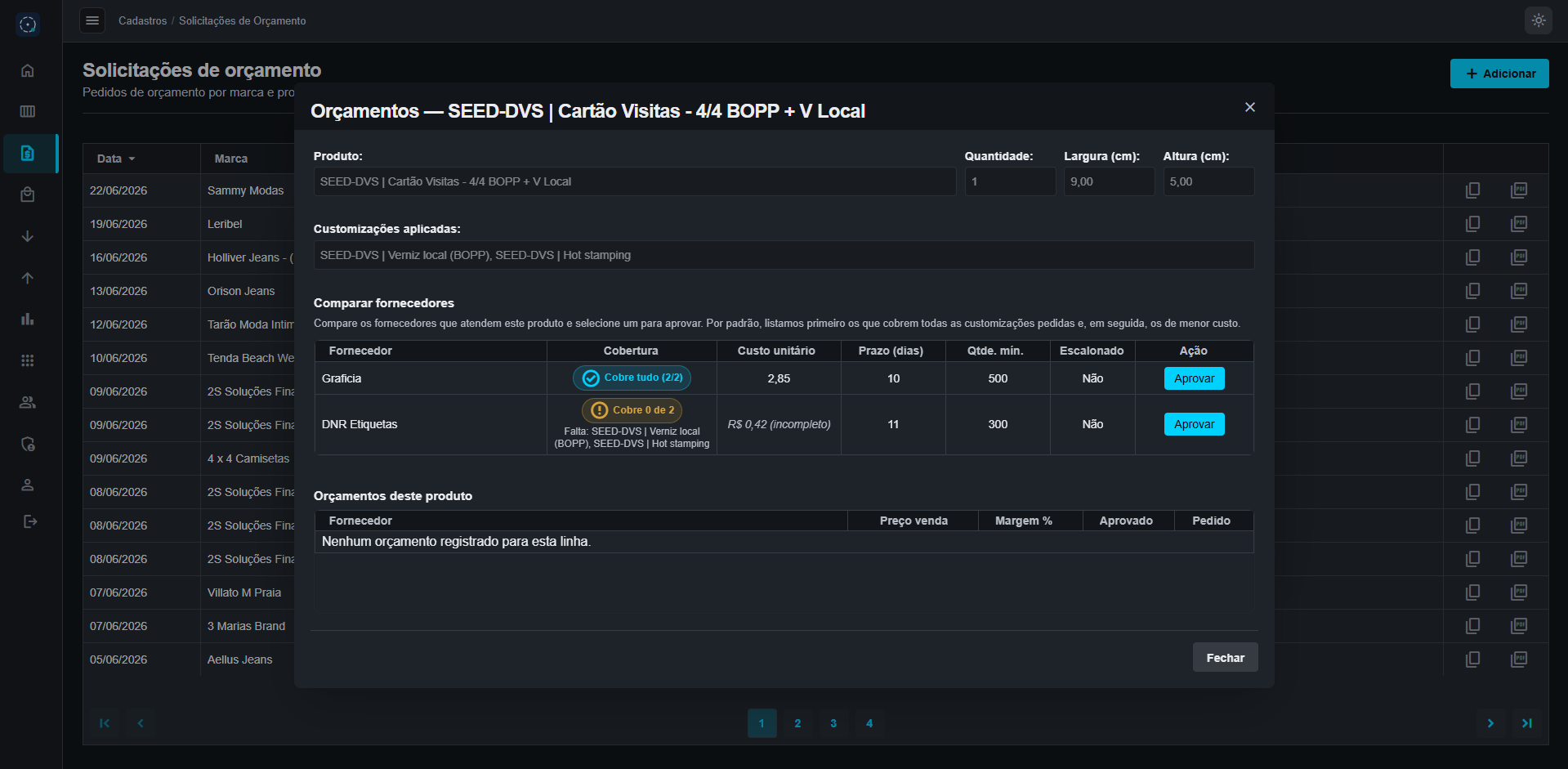The height and width of the screenshot is (769, 1568).
Task: Open the home icon in sidebar
Action: (28, 70)
